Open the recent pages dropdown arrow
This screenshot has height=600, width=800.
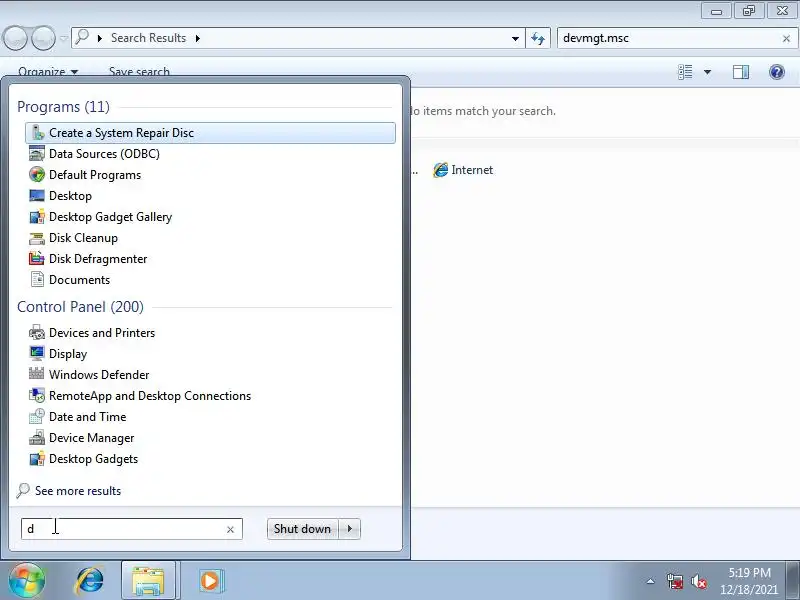click(64, 38)
